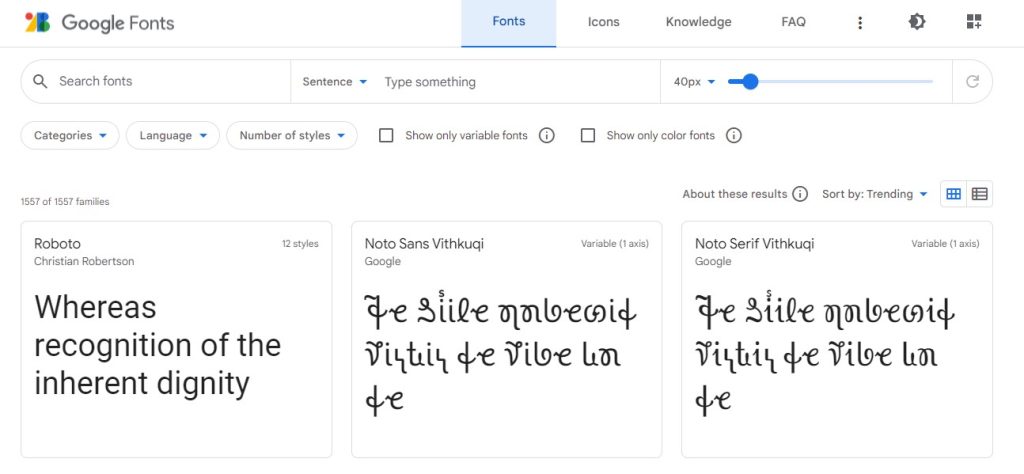1024x474 pixels.
Task: Enable Show only color fonts checkbox
Action: tap(588, 136)
